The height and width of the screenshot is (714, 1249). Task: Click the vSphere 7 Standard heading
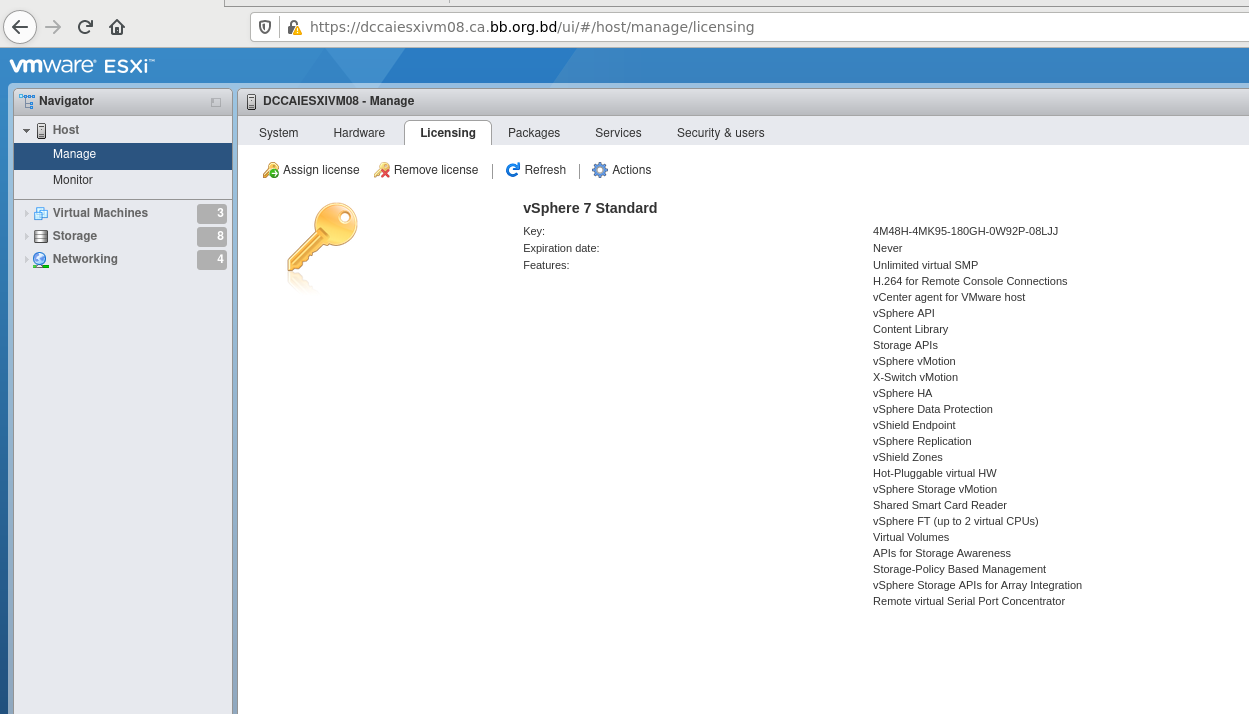(590, 208)
